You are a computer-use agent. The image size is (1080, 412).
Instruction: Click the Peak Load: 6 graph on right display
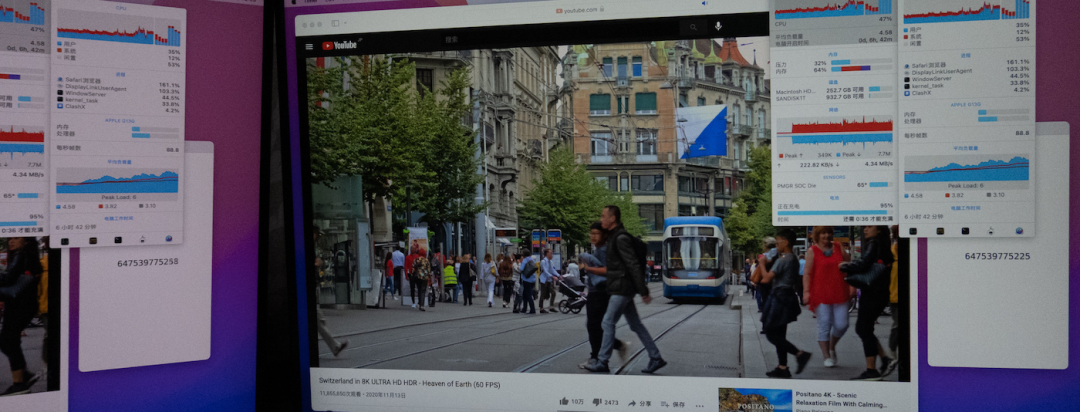pos(966,170)
